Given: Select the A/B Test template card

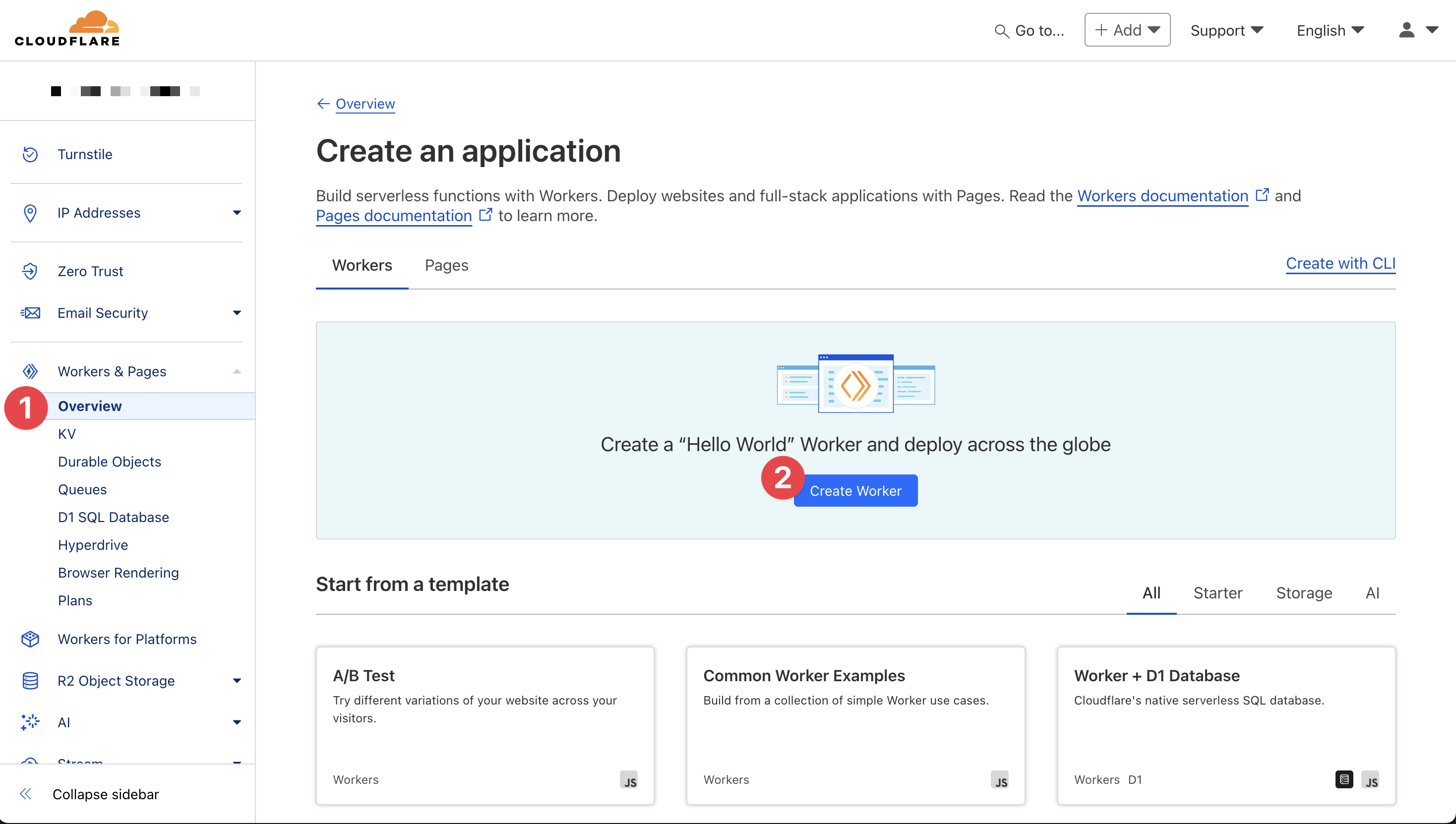Looking at the screenshot, I should (485, 725).
